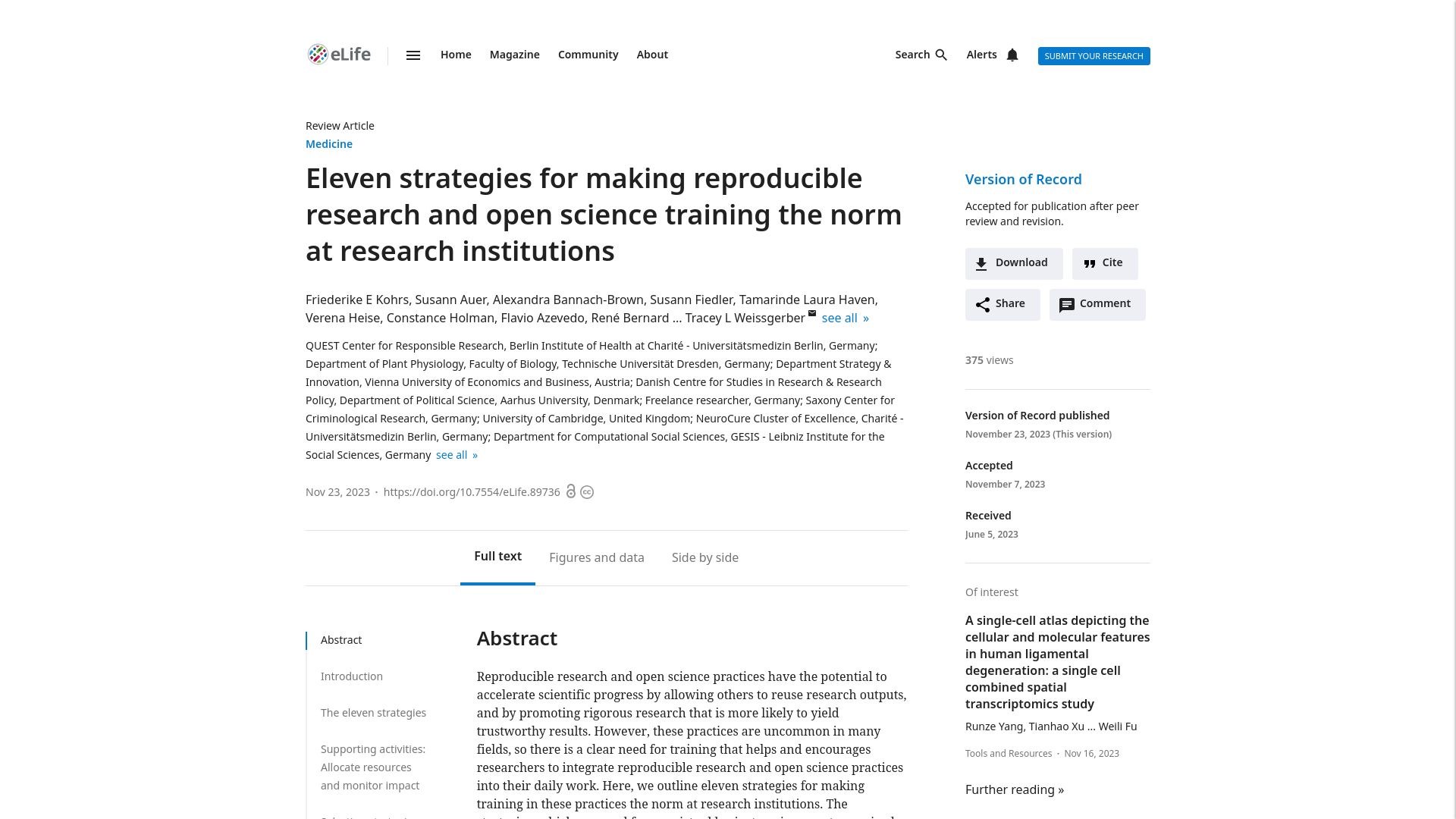
Task: Click Further reading link
Action: pyautogui.click(x=1015, y=789)
